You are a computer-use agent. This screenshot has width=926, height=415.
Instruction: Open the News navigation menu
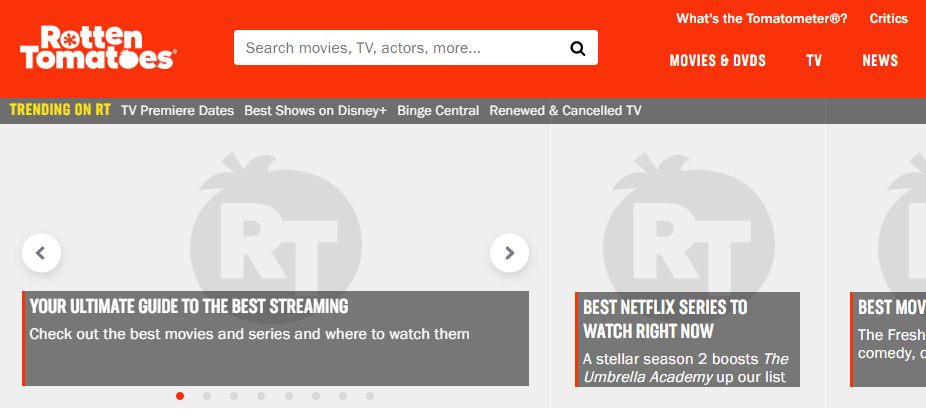click(x=880, y=61)
